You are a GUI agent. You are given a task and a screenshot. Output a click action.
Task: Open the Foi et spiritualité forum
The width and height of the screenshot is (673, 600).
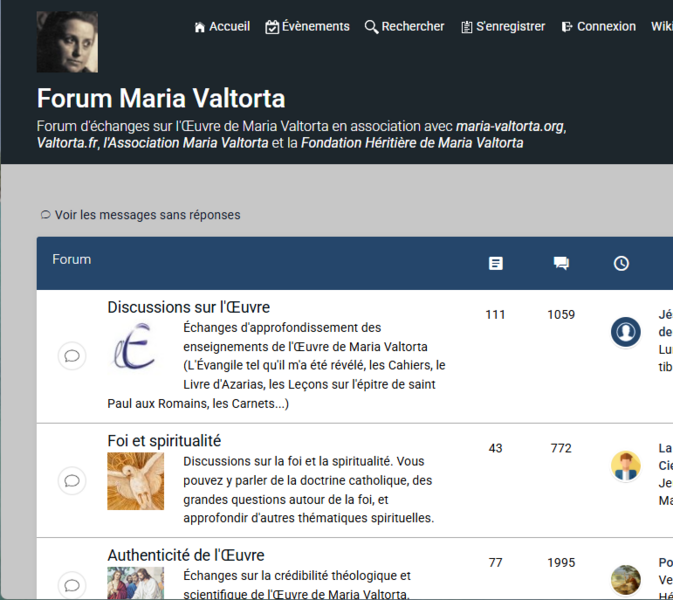[x=164, y=441]
